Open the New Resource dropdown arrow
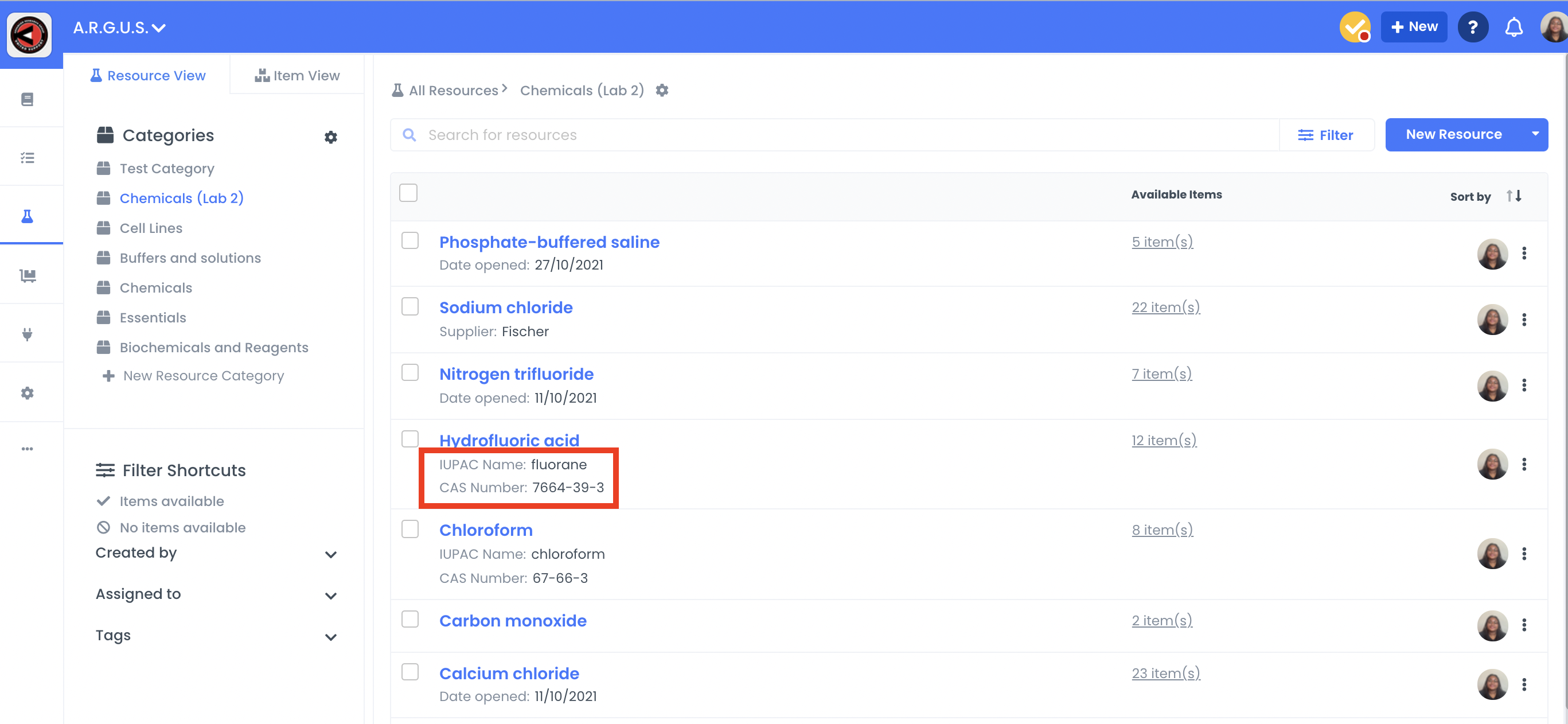Screen dimensions: 1568x724 click(1535, 135)
